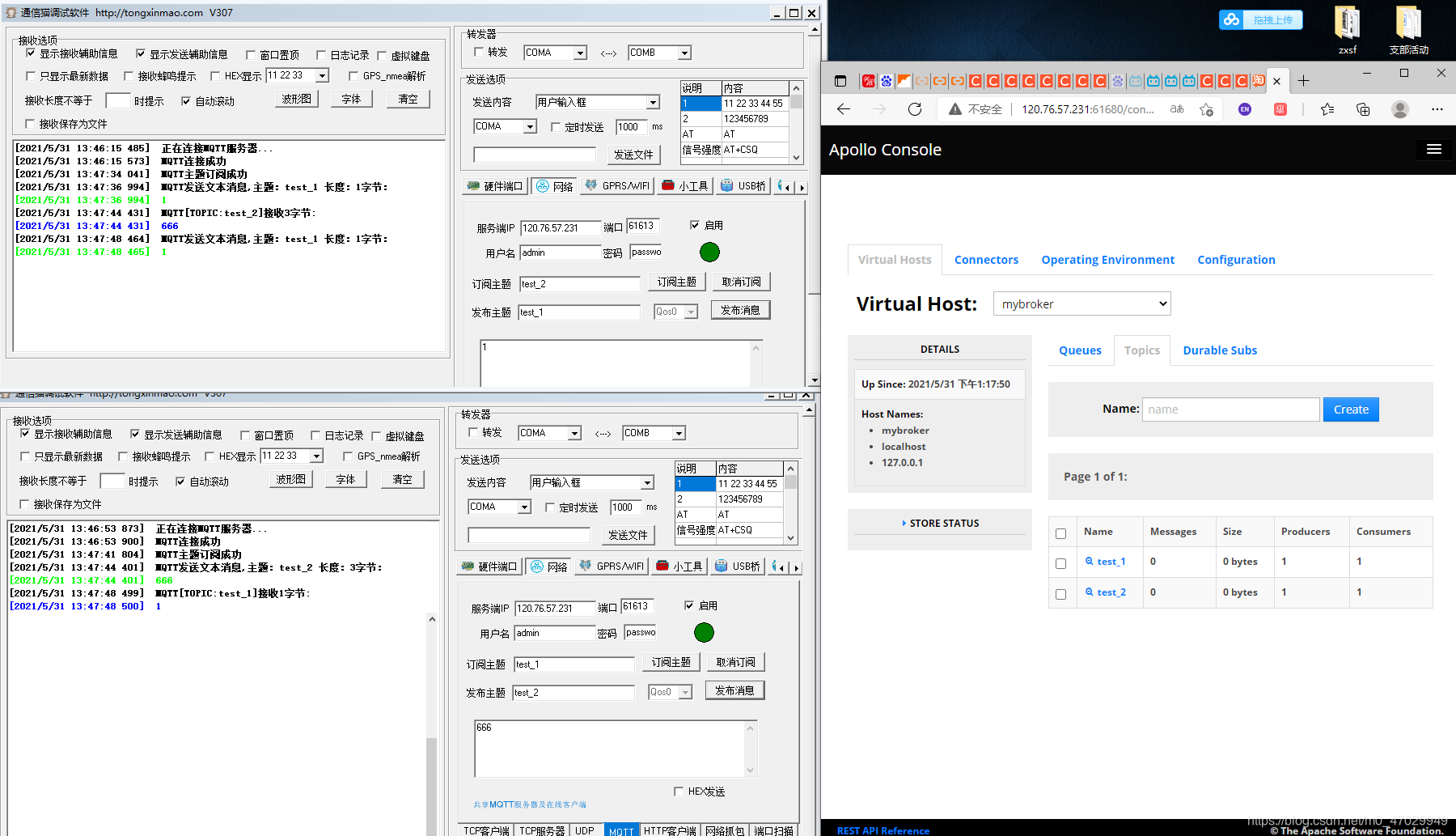
Task: Enable HEX发送 in bottom window
Action: 679,791
